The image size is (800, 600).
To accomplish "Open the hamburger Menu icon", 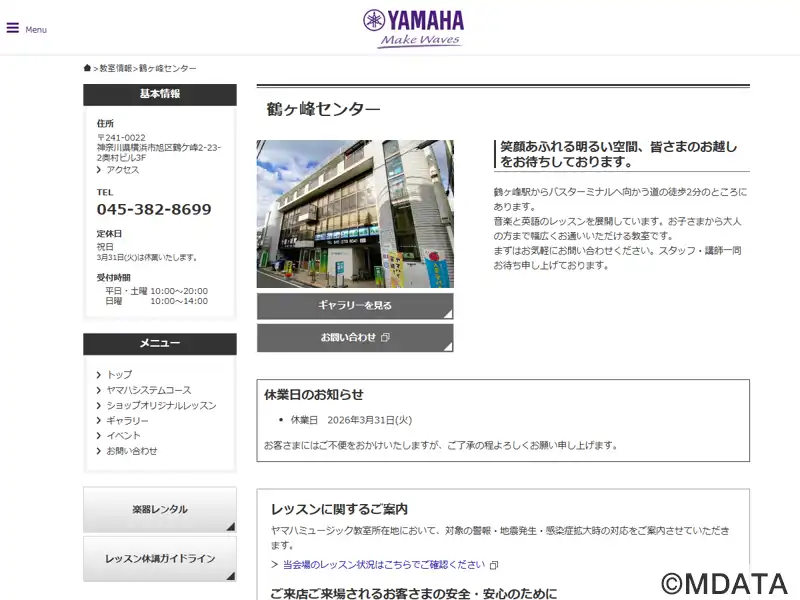I will click(13, 28).
